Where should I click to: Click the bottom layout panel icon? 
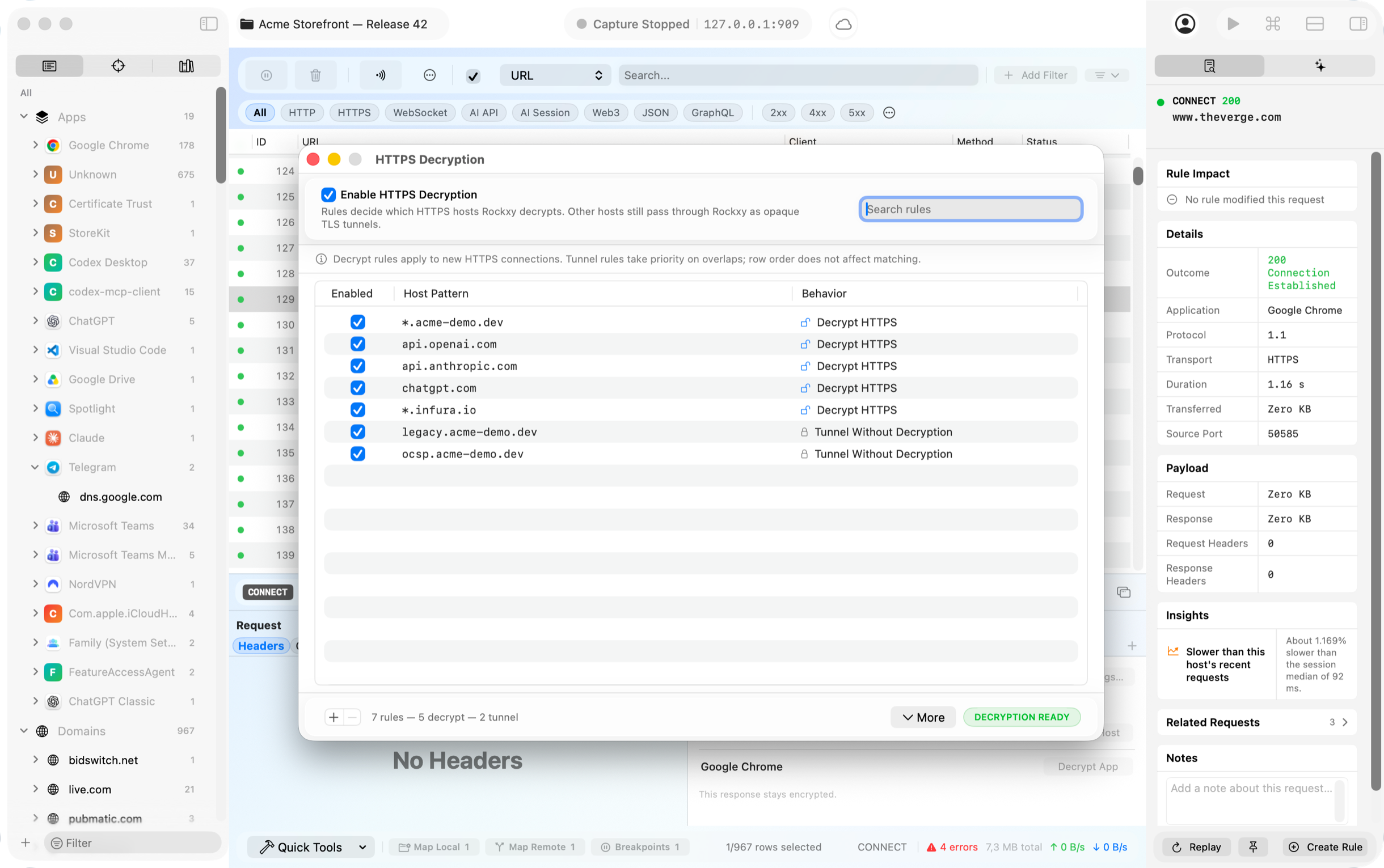(1314, 24)
